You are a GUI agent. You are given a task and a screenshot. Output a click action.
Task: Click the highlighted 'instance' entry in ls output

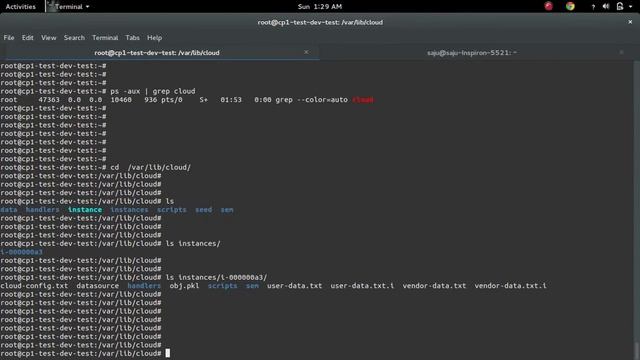coord(85,210)
